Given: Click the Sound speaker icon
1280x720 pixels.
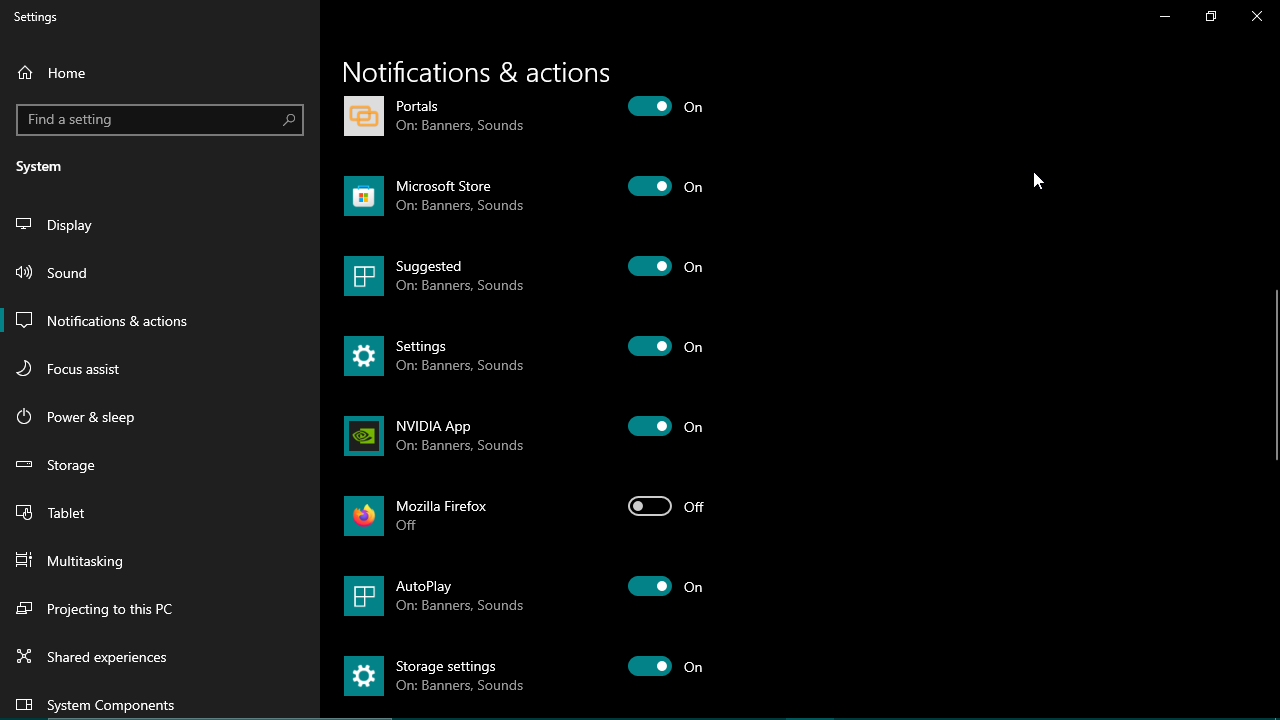Looking at the screenshot, I should coord(25,273).
